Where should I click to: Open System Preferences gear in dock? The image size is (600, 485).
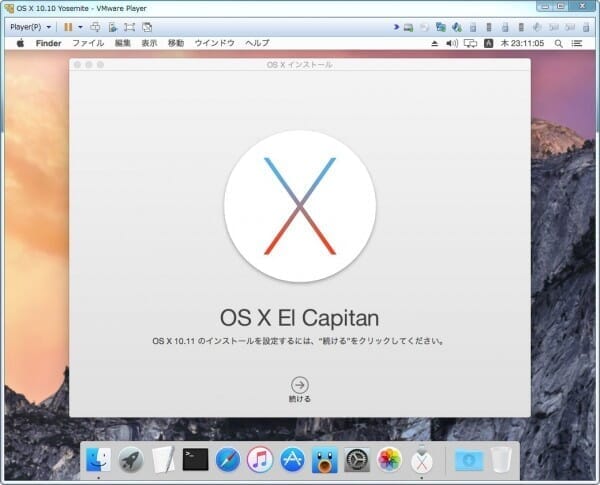[357, 459]
